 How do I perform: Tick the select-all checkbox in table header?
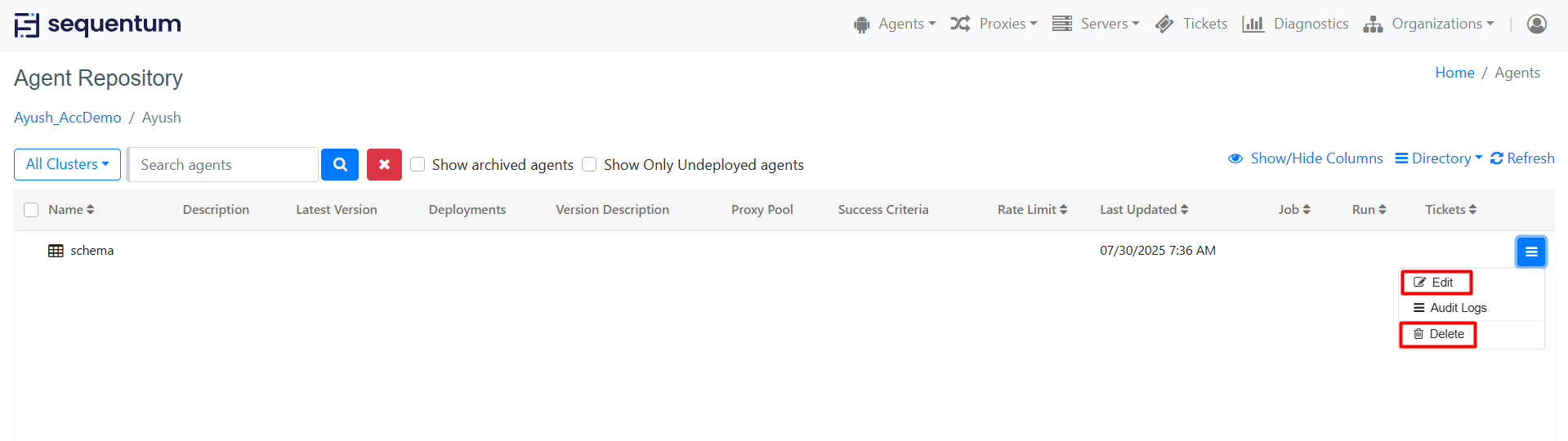pos(31,210)
